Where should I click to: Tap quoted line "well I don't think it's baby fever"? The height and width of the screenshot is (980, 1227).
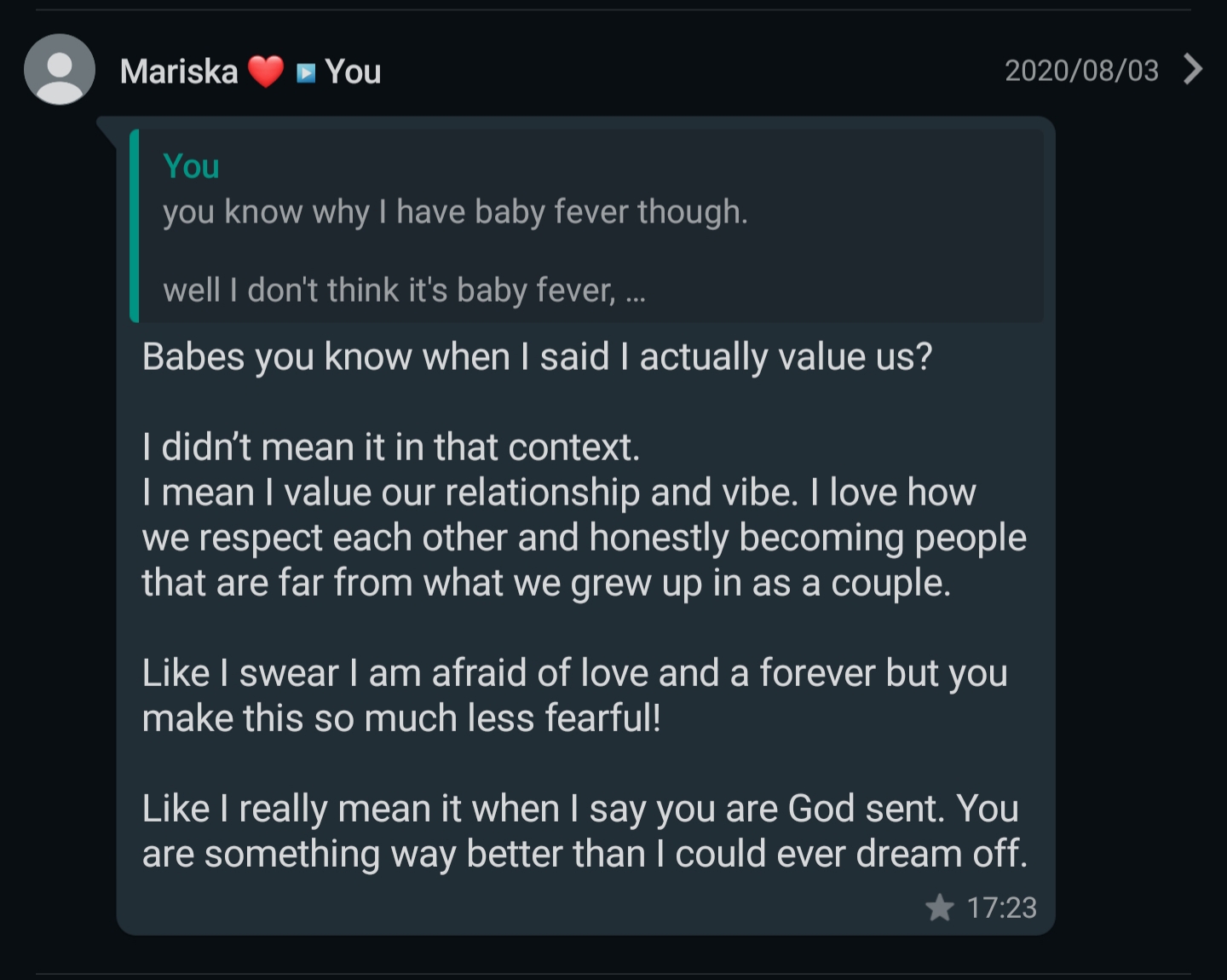(x=389, y=291)
